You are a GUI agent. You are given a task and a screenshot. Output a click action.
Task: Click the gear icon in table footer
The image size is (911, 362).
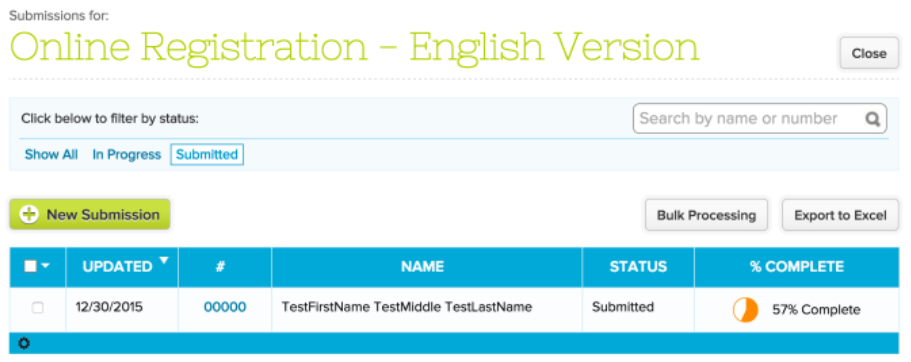coord(23,343)
